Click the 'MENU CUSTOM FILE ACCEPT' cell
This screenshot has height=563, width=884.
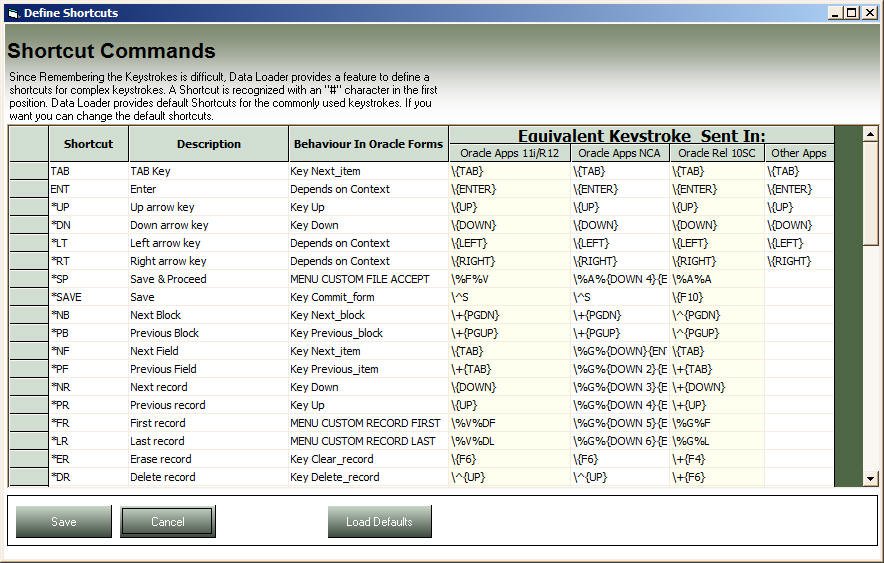pos(369,280)
